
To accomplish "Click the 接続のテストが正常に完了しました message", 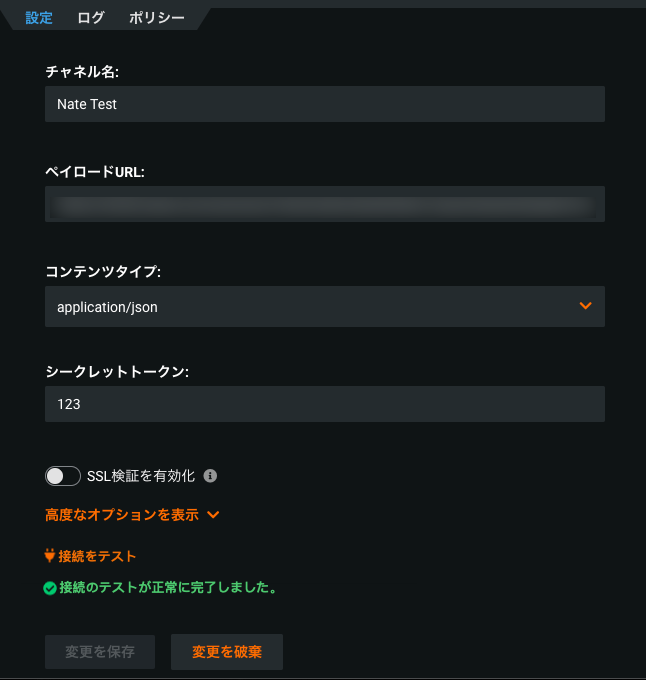I will [x=167, y=588].
